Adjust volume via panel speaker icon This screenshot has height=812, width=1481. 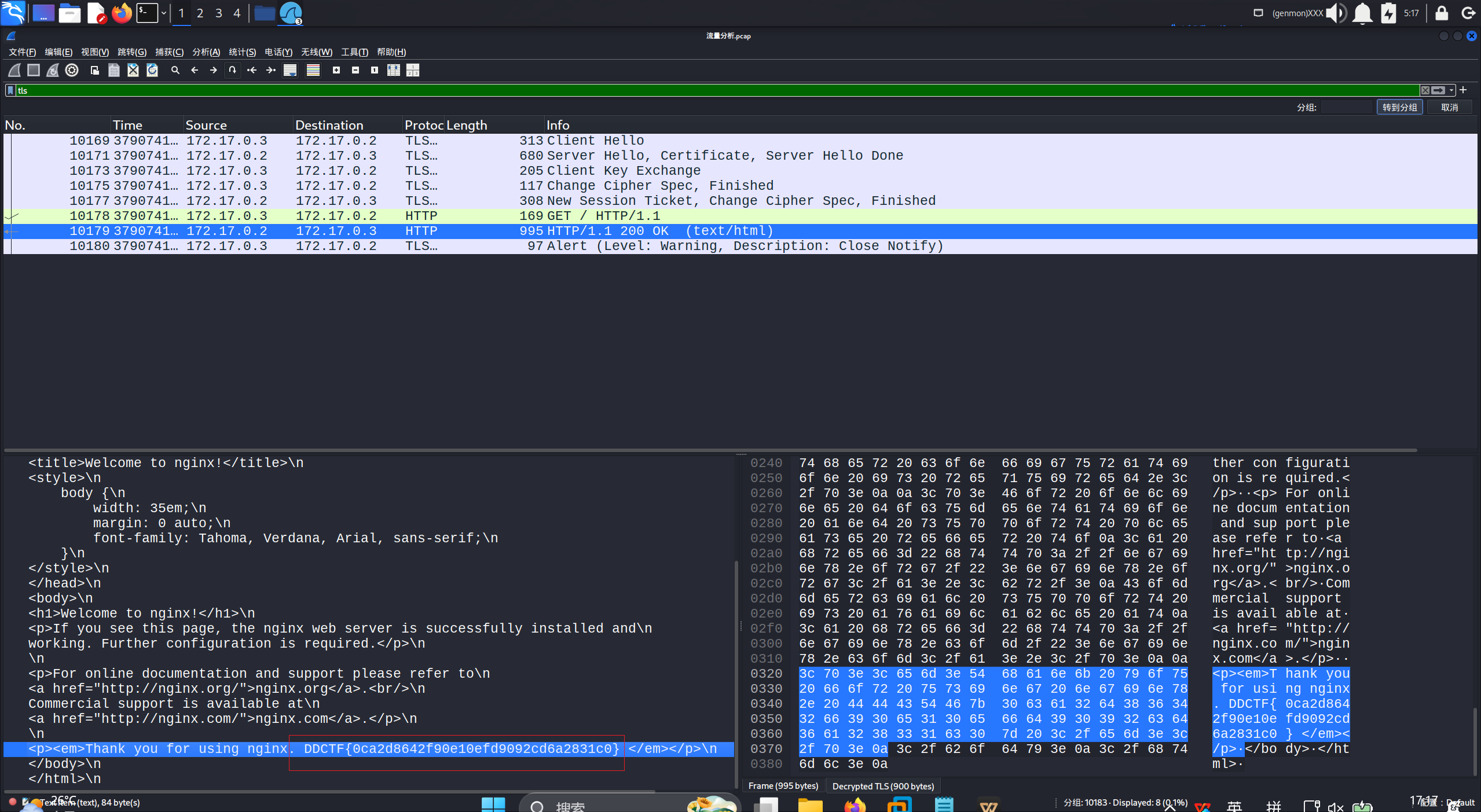pyautogui.click(x=1336, y=13)
